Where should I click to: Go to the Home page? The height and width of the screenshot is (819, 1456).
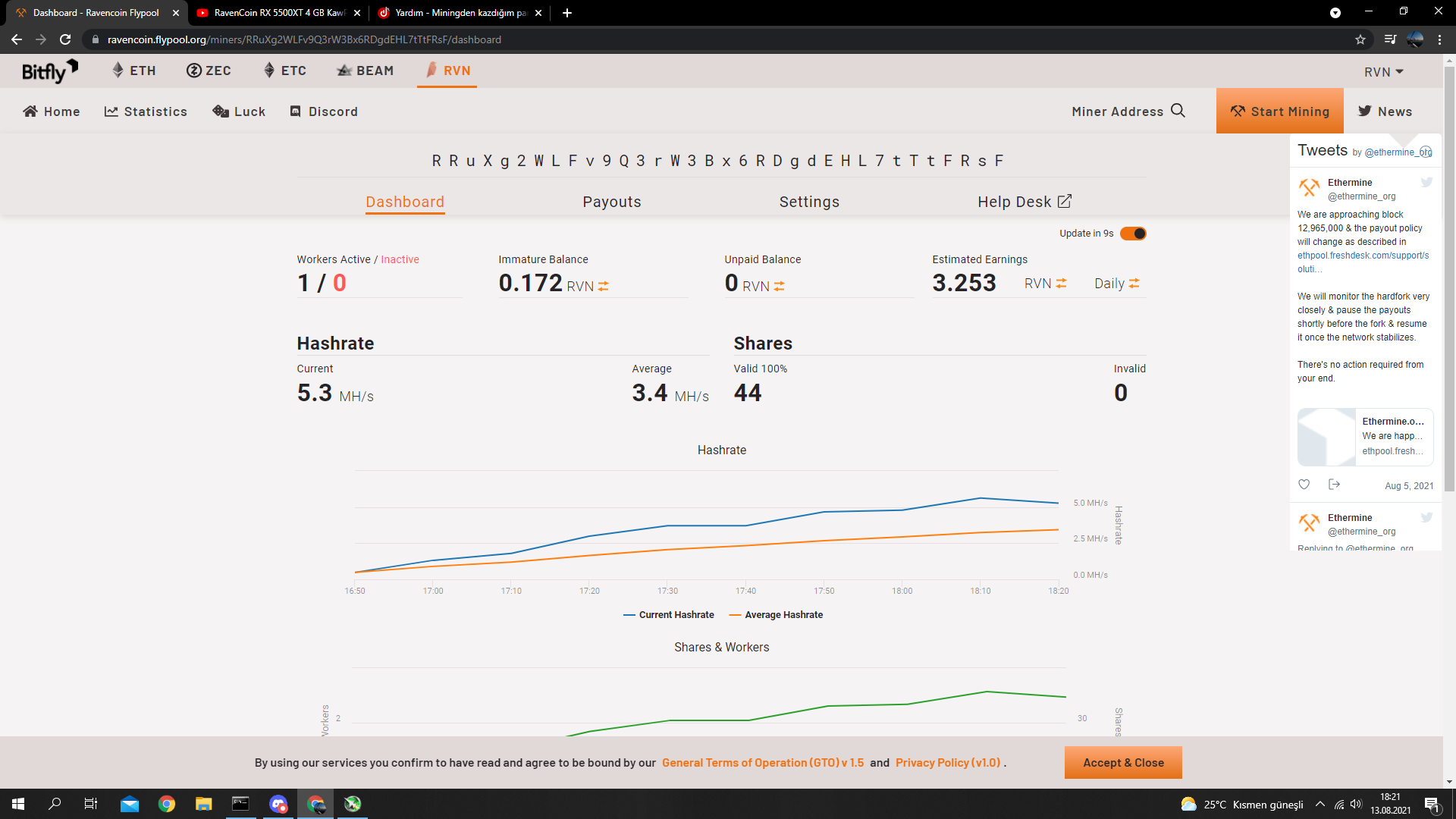pyautogui.click(x=52, y=111)
